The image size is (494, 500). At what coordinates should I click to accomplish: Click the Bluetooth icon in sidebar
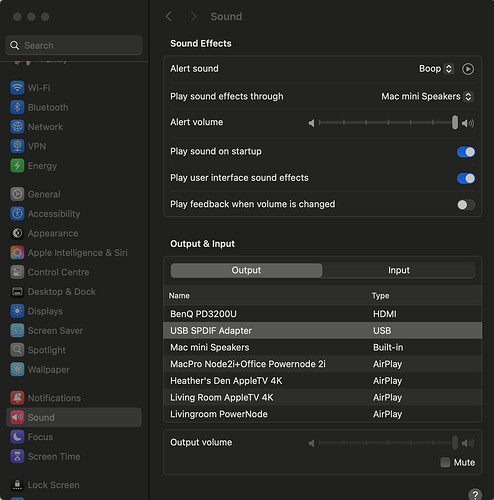click(17, 107)
